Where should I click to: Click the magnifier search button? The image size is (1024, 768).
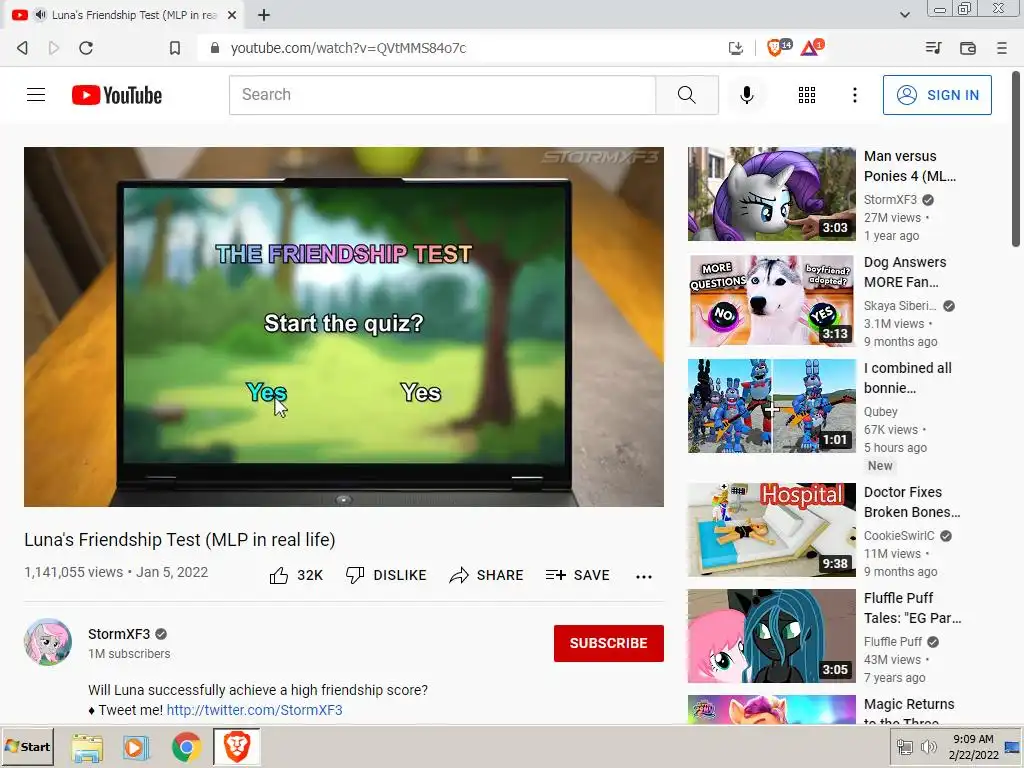(x=686, y=95)
